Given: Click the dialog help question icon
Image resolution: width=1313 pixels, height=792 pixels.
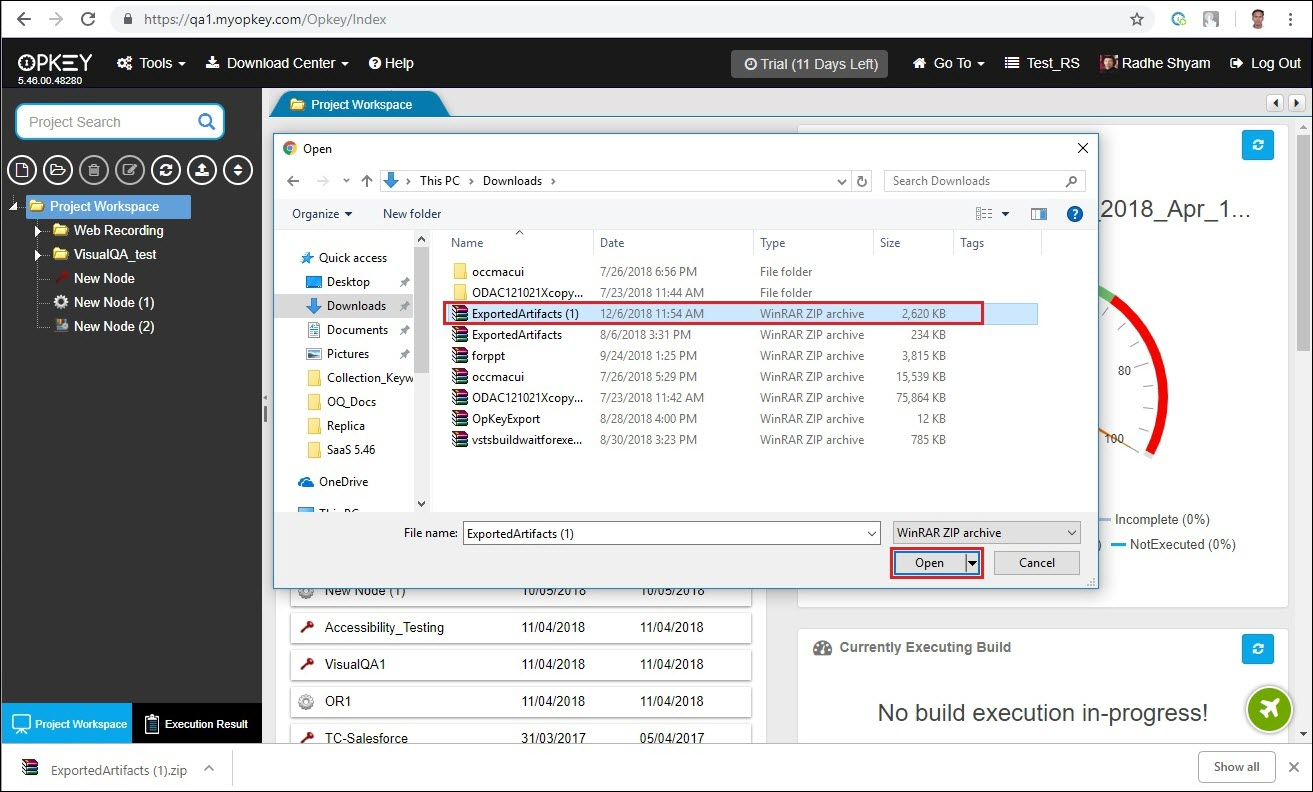Looking at the screenshot, I should tap(1075, 214).
